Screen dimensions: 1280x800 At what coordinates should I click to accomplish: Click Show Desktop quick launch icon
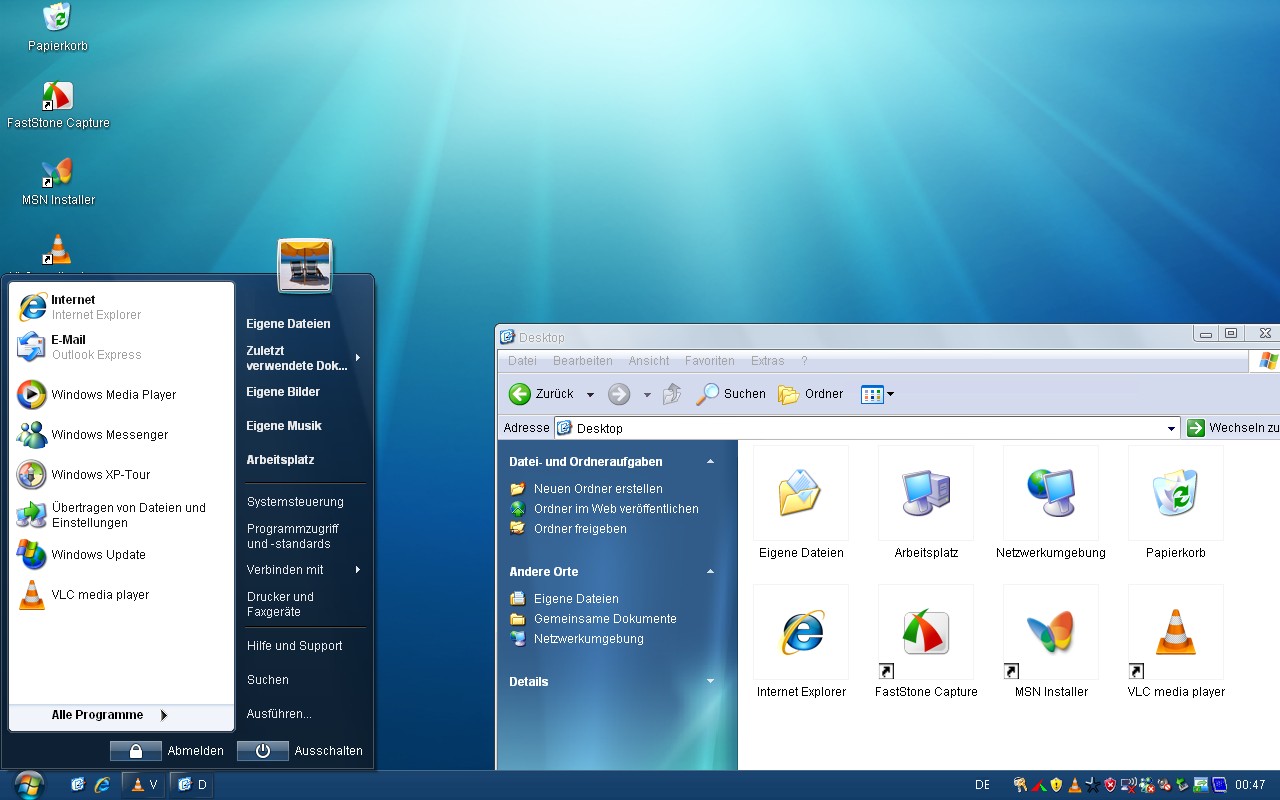click(x=78, y=785)
